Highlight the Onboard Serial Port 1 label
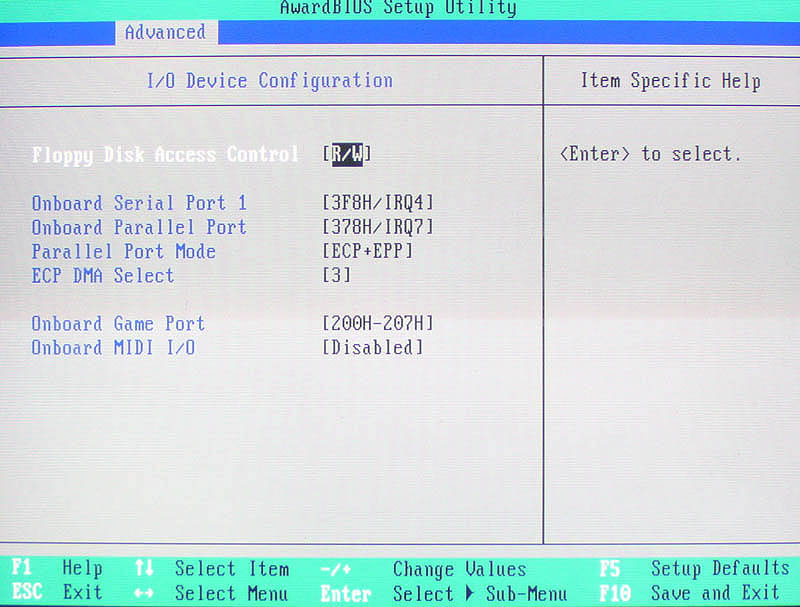 click(x=139, y=203)
